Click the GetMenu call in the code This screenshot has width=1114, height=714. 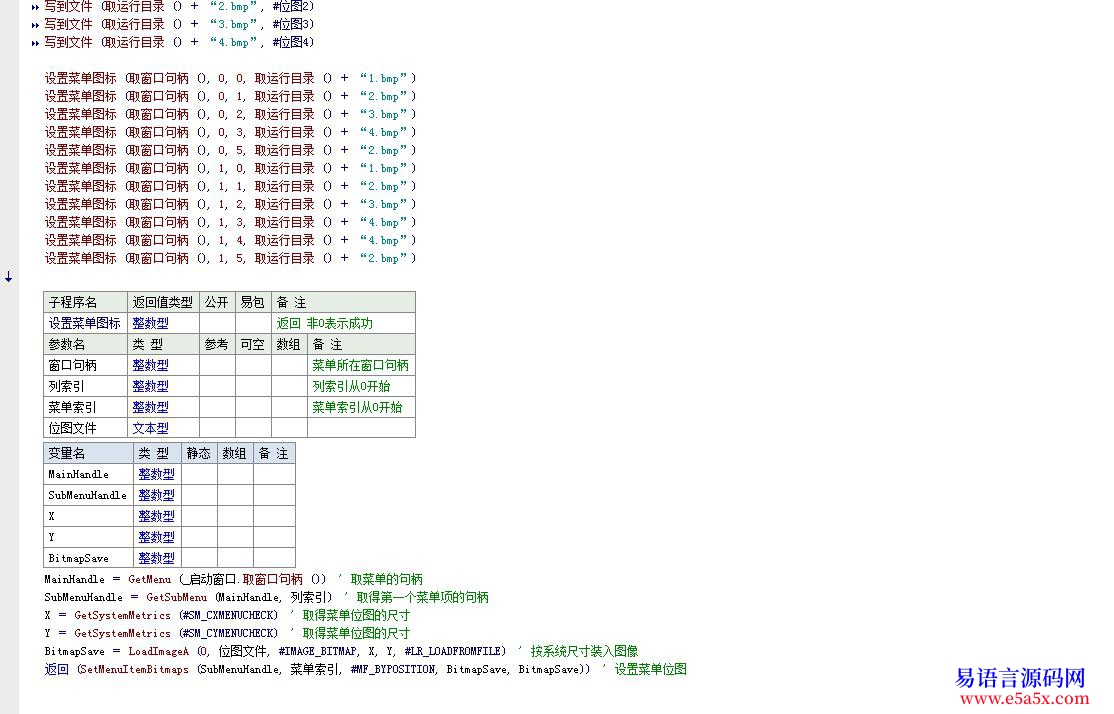point(149,580)
